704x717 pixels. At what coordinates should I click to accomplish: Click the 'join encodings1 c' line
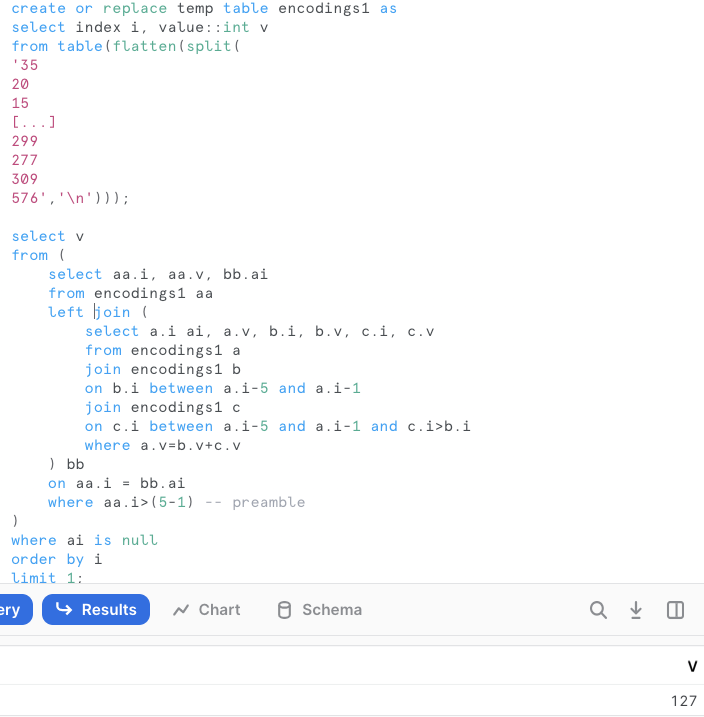[x=163, y=407]
